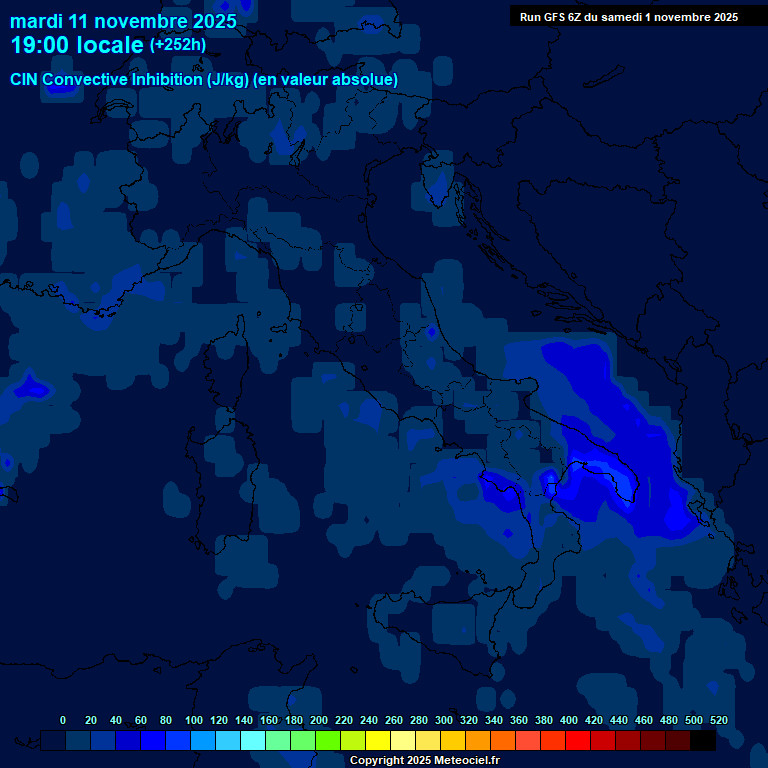Viewport: 768px width, 768px height.
Task: Click the legend value label 0
Action: pos(63,720)
